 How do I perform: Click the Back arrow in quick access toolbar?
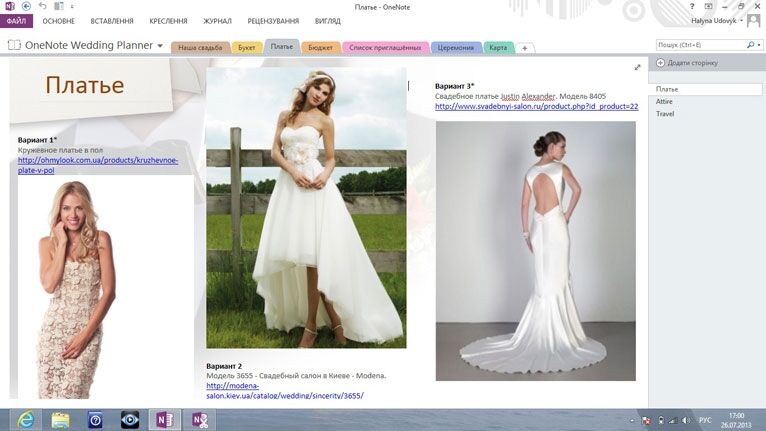point(27,6)
